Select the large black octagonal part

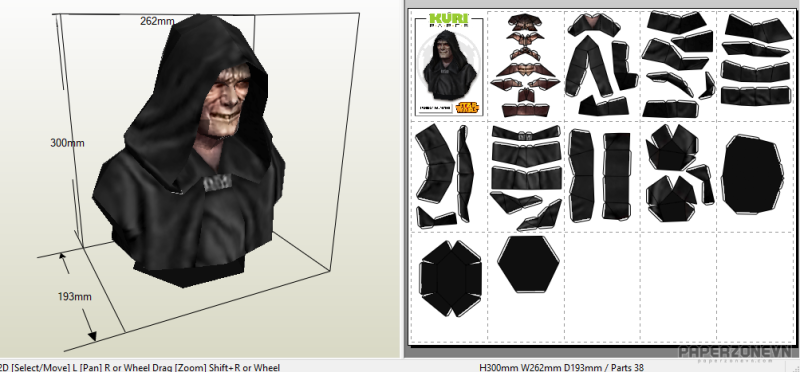tap(752, 174)
